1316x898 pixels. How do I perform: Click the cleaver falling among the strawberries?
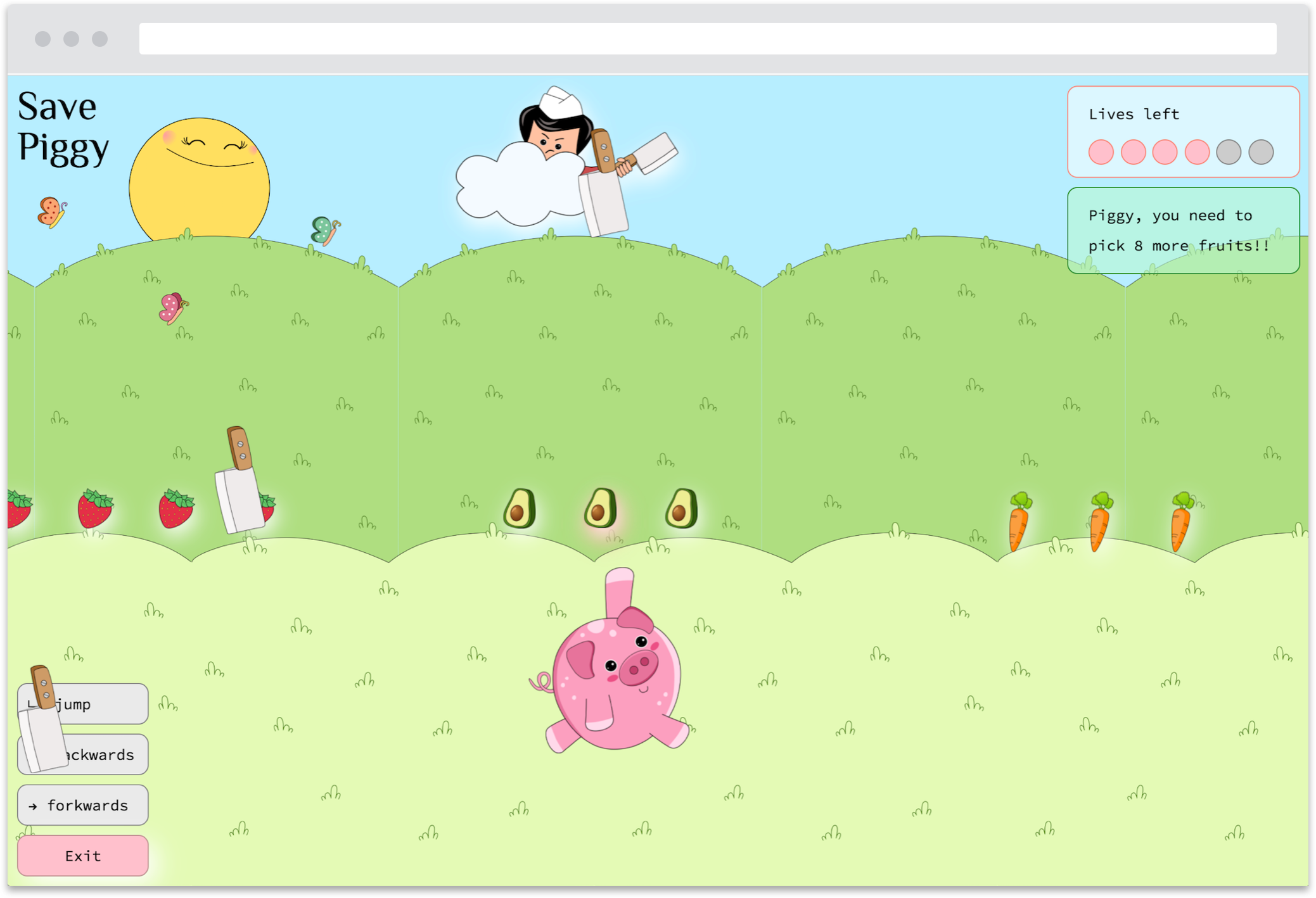[239, 484]
